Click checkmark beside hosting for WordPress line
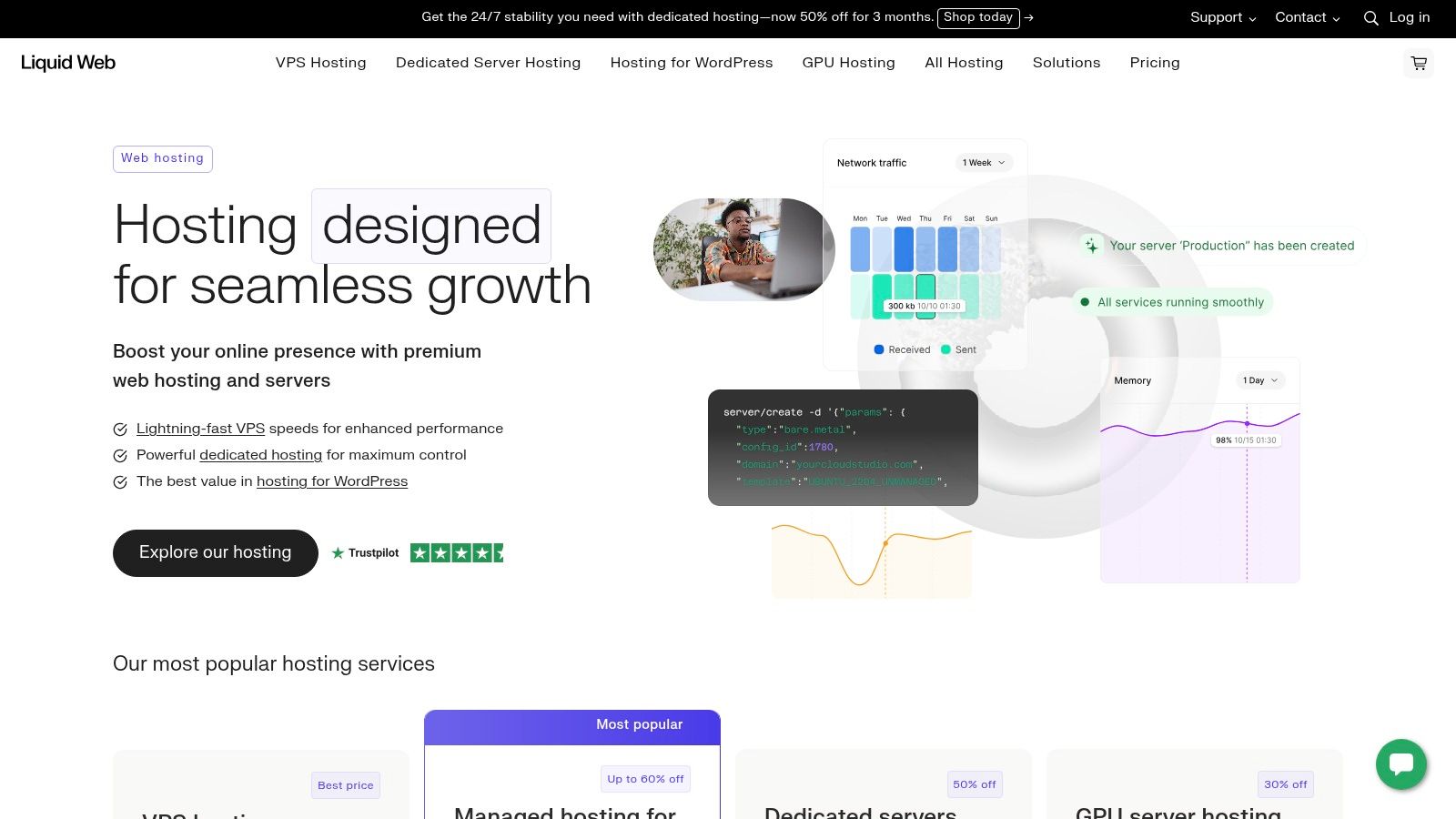 [120, 482]
